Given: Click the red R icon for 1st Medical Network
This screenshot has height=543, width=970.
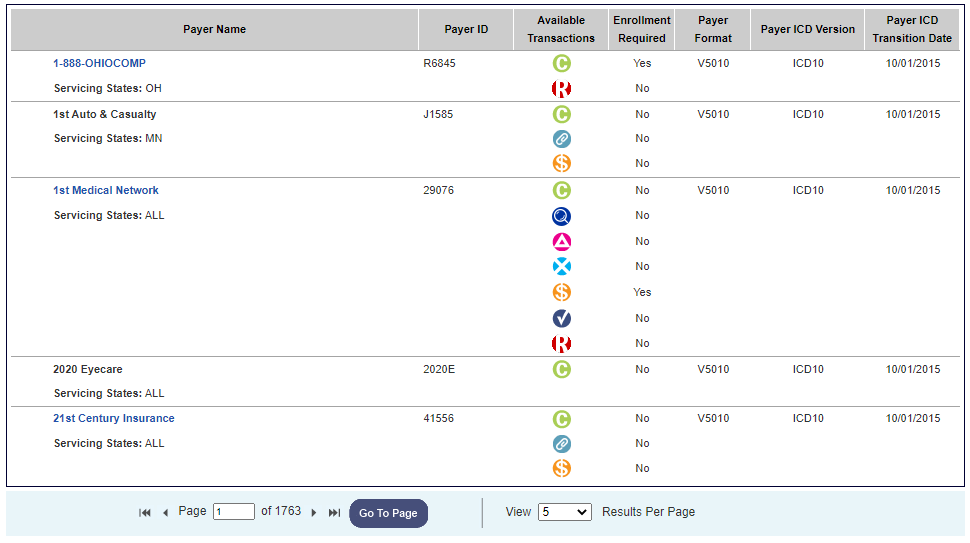Looking at the screenshot, I should click(562, 344).
